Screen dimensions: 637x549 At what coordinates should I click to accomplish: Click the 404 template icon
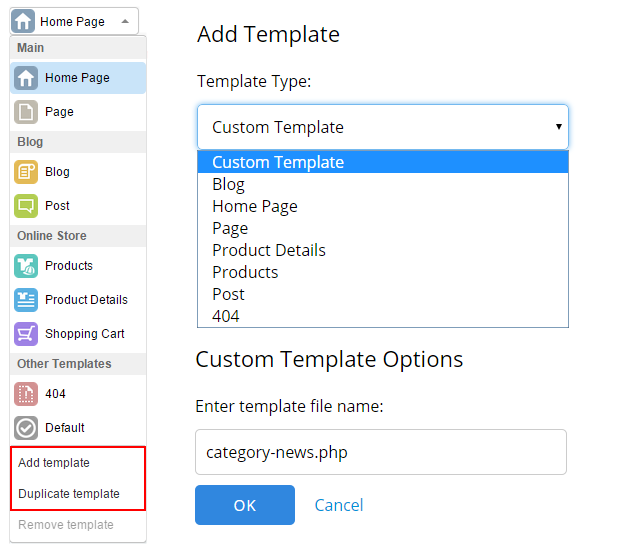pyautogui.click(x=27, y=394)
